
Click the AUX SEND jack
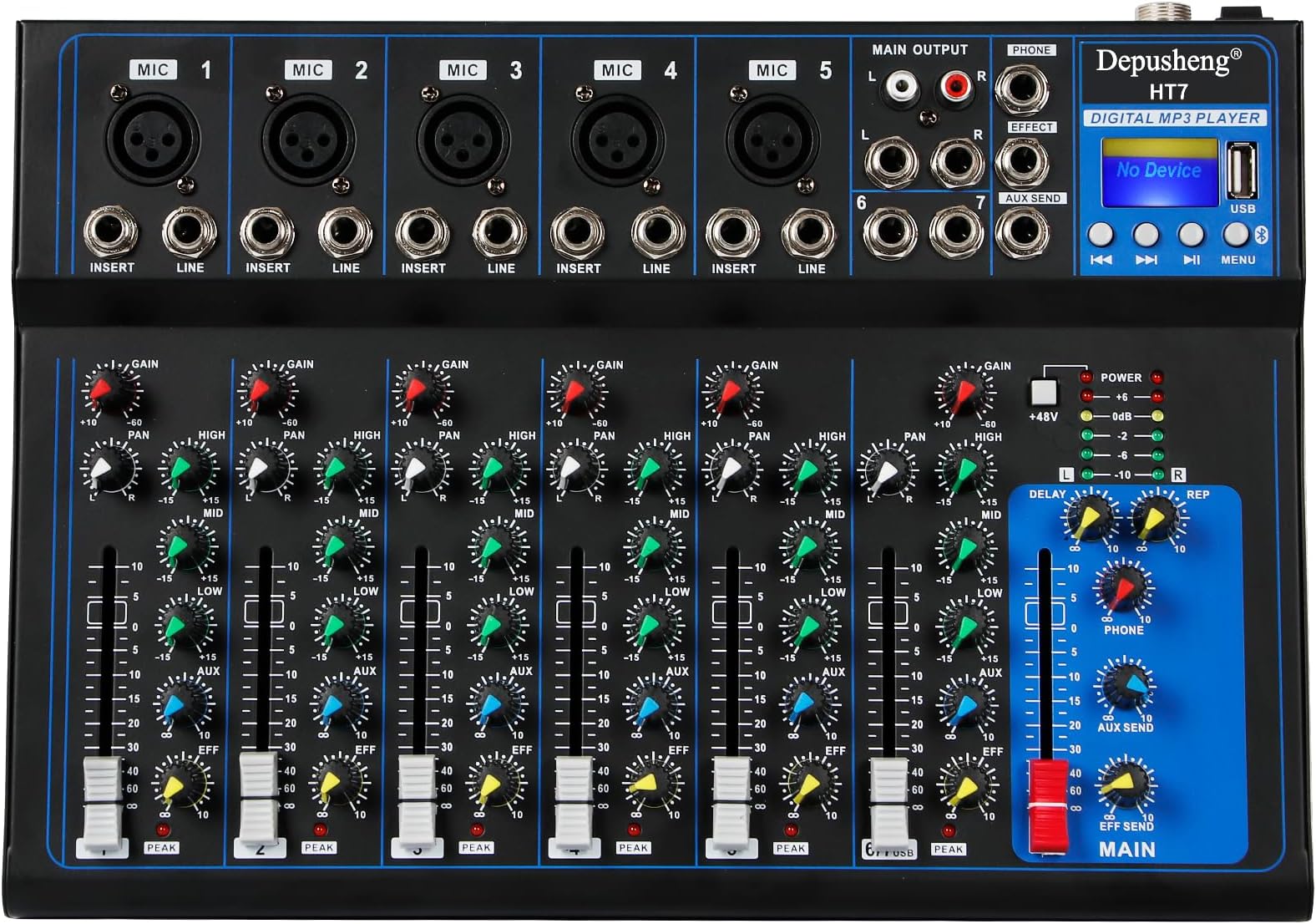click(1023, 231)
